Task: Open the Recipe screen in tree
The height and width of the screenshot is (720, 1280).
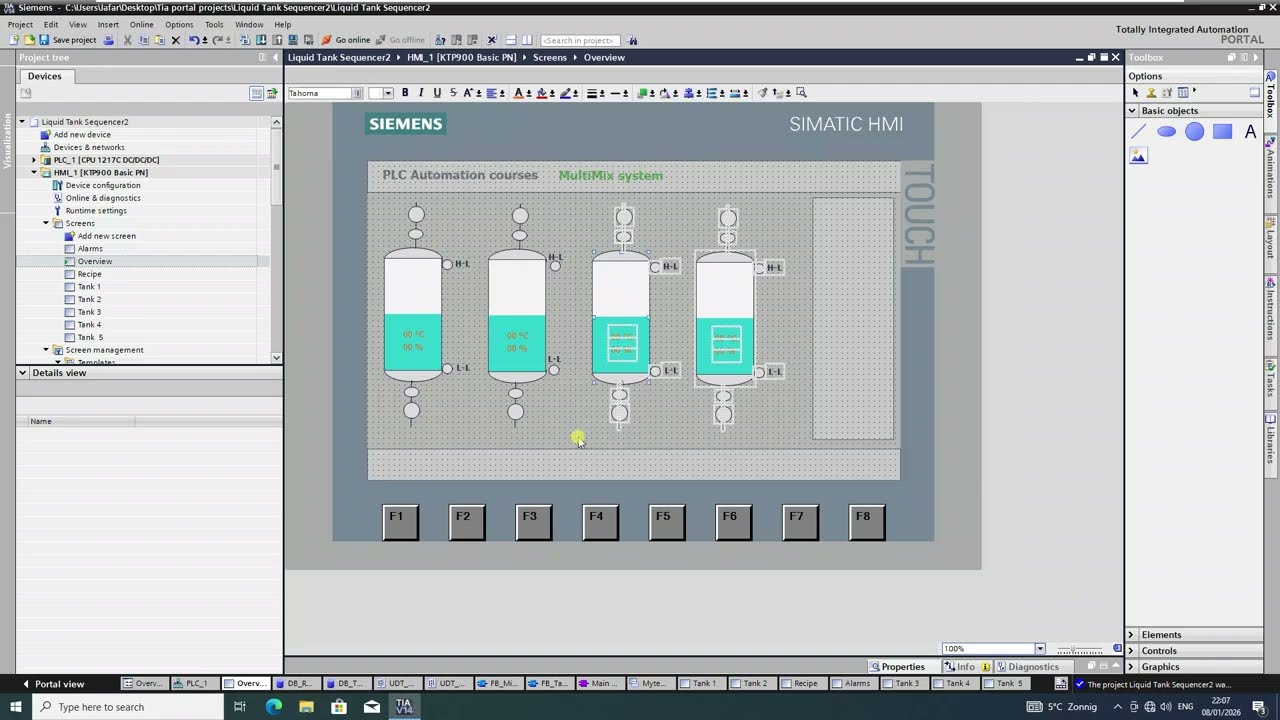Action: click(89, 274)
